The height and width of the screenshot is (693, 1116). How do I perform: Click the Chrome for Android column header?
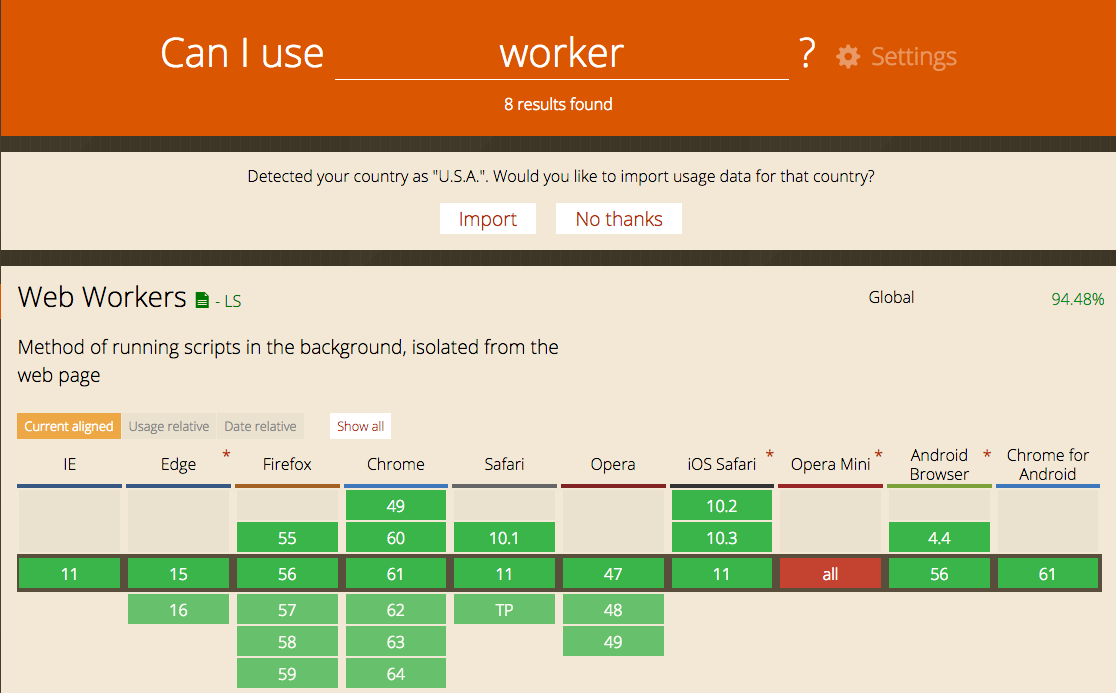tap(1048, 465)
